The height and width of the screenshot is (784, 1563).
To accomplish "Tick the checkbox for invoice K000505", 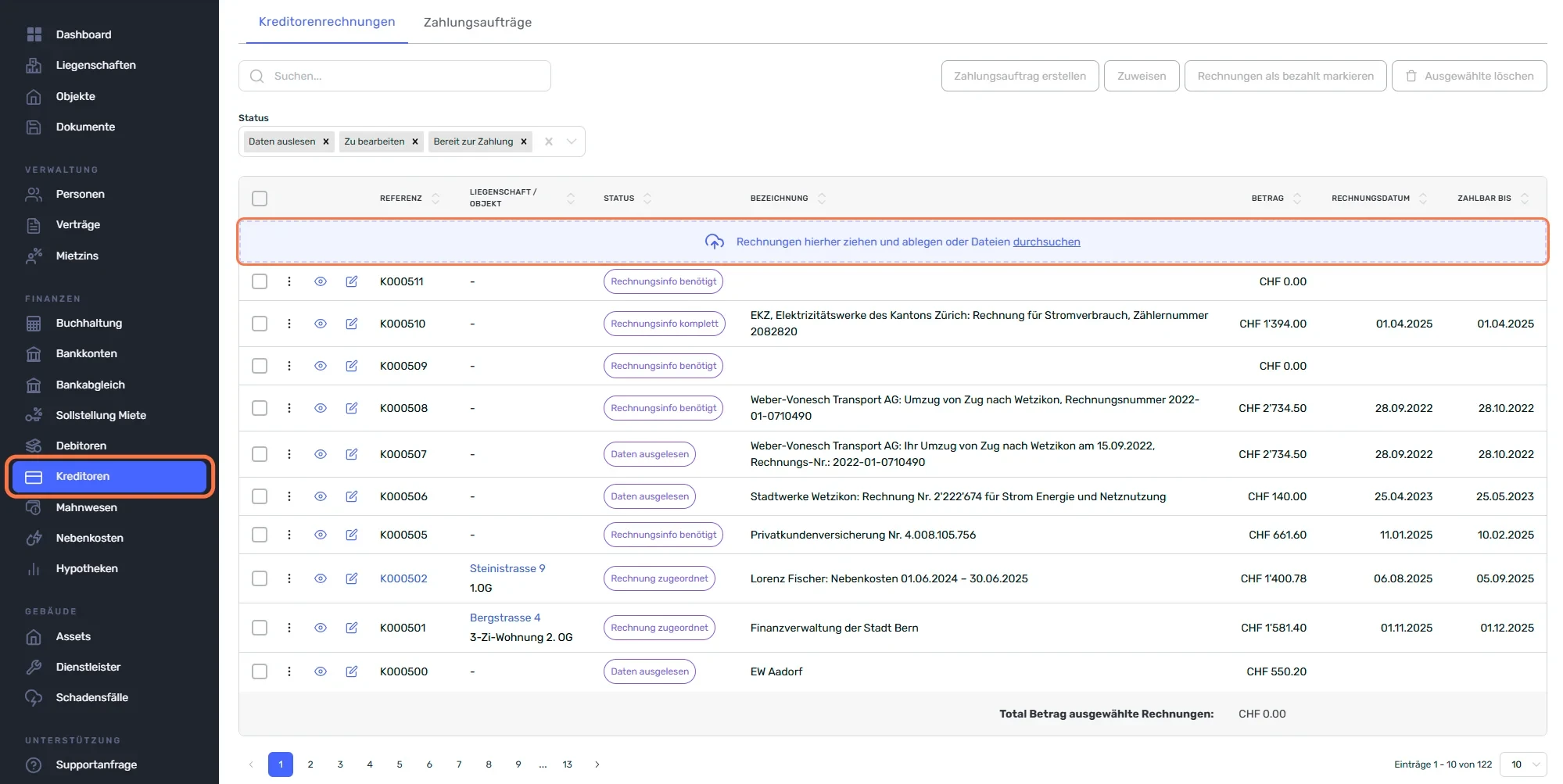I will (260, 535).
